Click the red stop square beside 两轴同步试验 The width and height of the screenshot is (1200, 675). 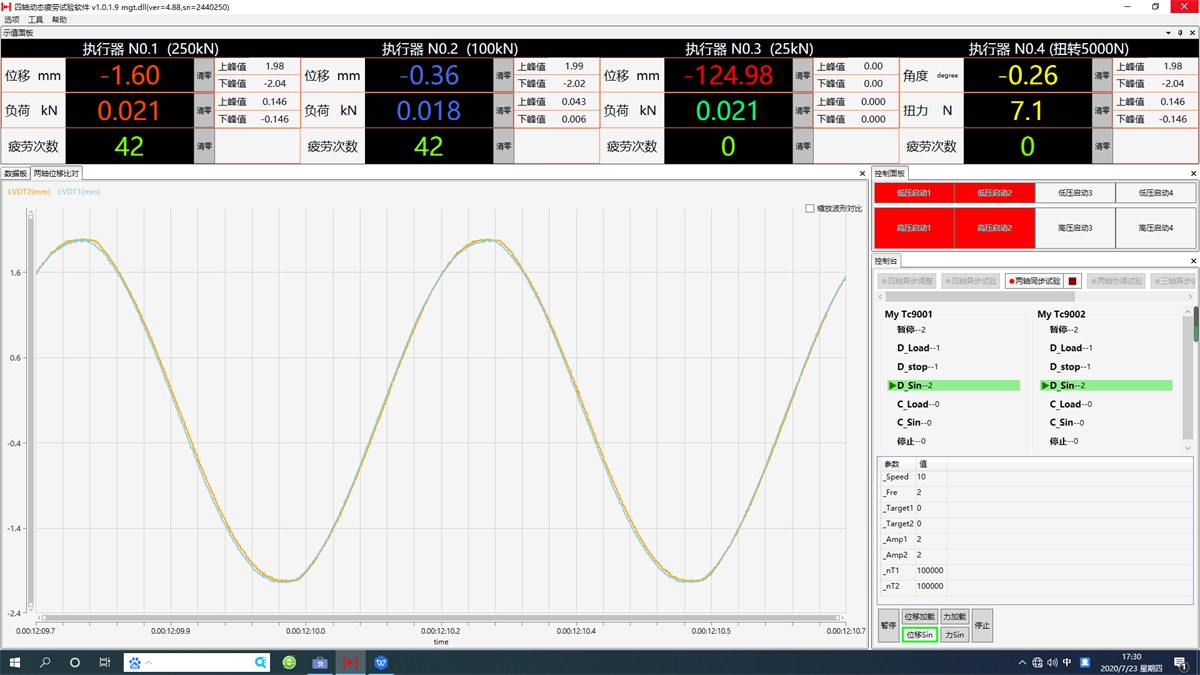coord(1073,281)
